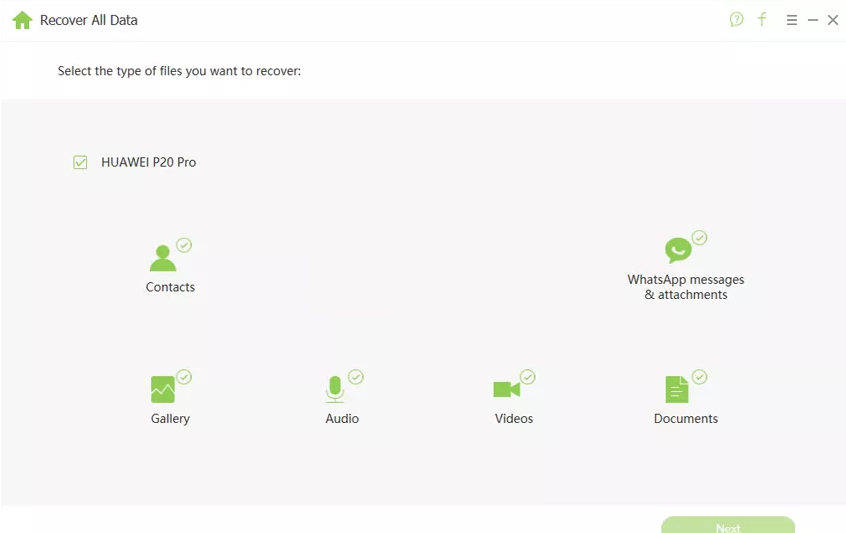The image size is (846, 533).
Task: Toggle the Contacts checkmark
Action: [x=184, y=245]
